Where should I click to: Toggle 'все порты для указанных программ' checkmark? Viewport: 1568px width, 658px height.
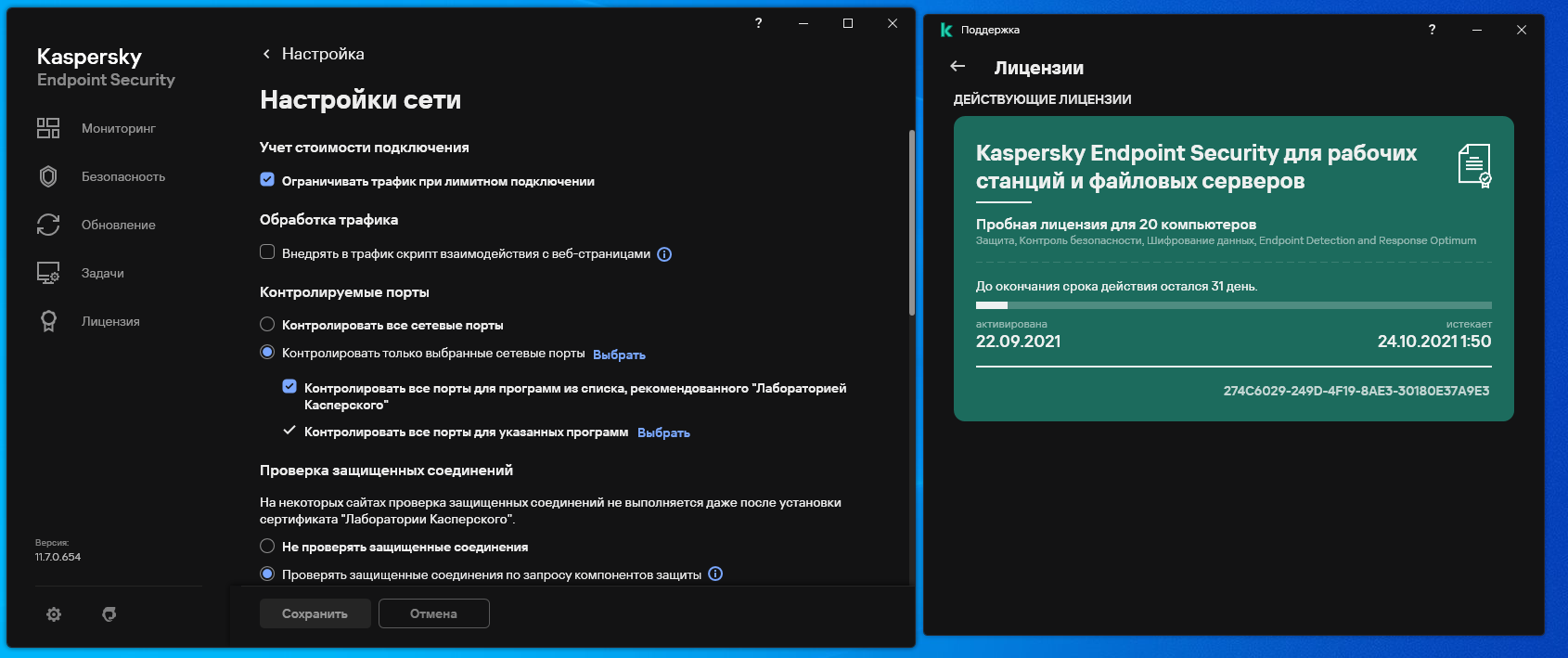click(289, 431)
